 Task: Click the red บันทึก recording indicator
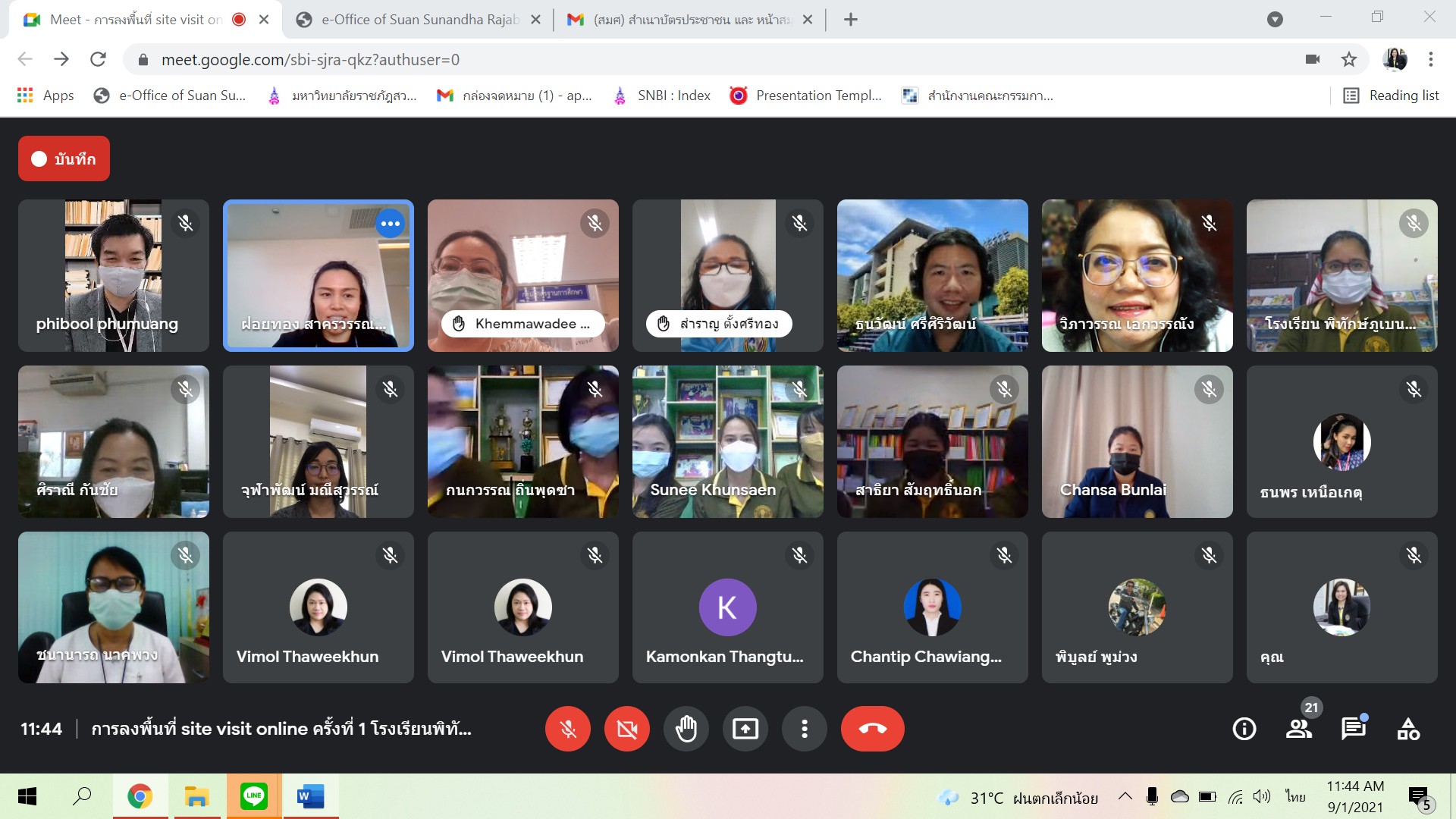(x=64, y=158)
